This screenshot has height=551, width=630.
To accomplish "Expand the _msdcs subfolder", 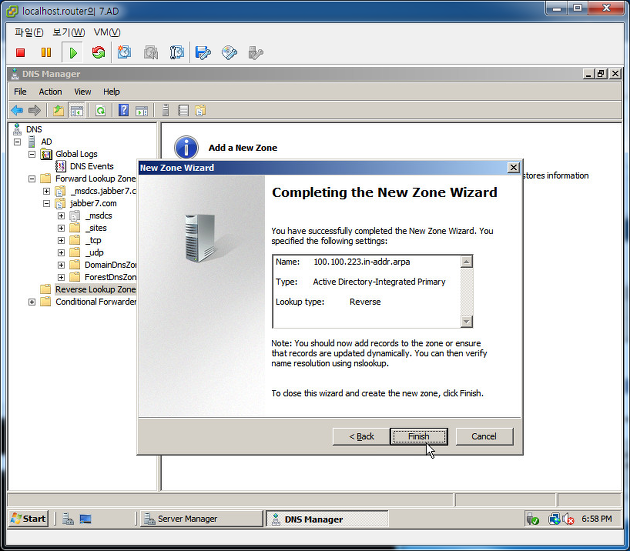I will point(61,216).
